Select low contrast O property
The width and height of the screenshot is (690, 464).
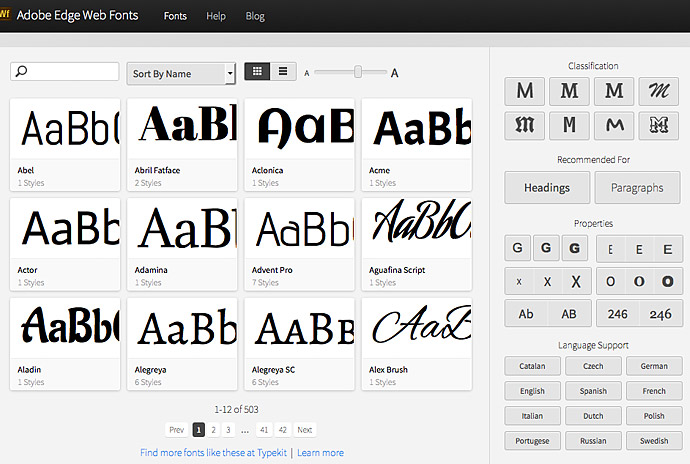coord(610,281)
